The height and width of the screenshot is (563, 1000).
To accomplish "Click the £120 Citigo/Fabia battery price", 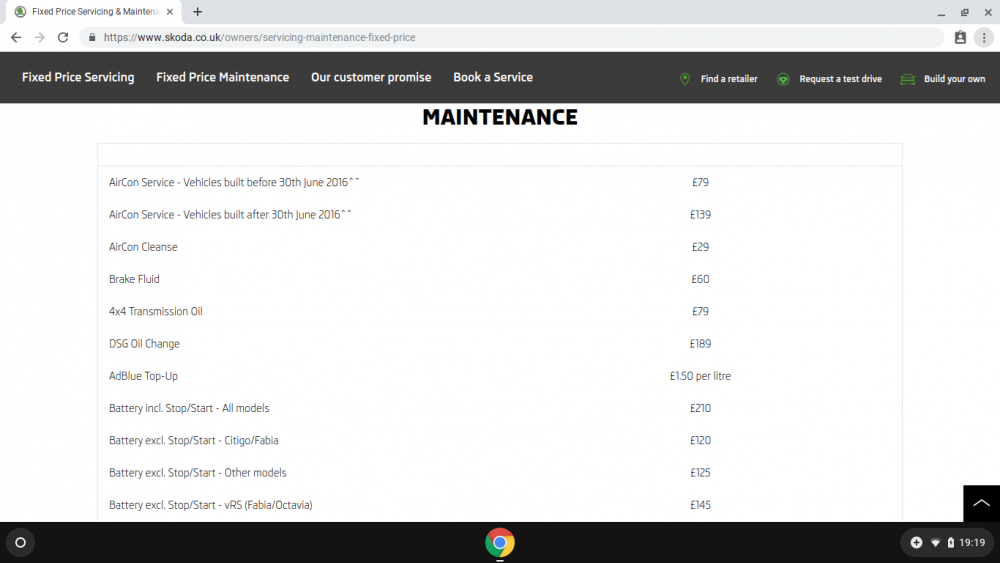I will click(700, 441).
